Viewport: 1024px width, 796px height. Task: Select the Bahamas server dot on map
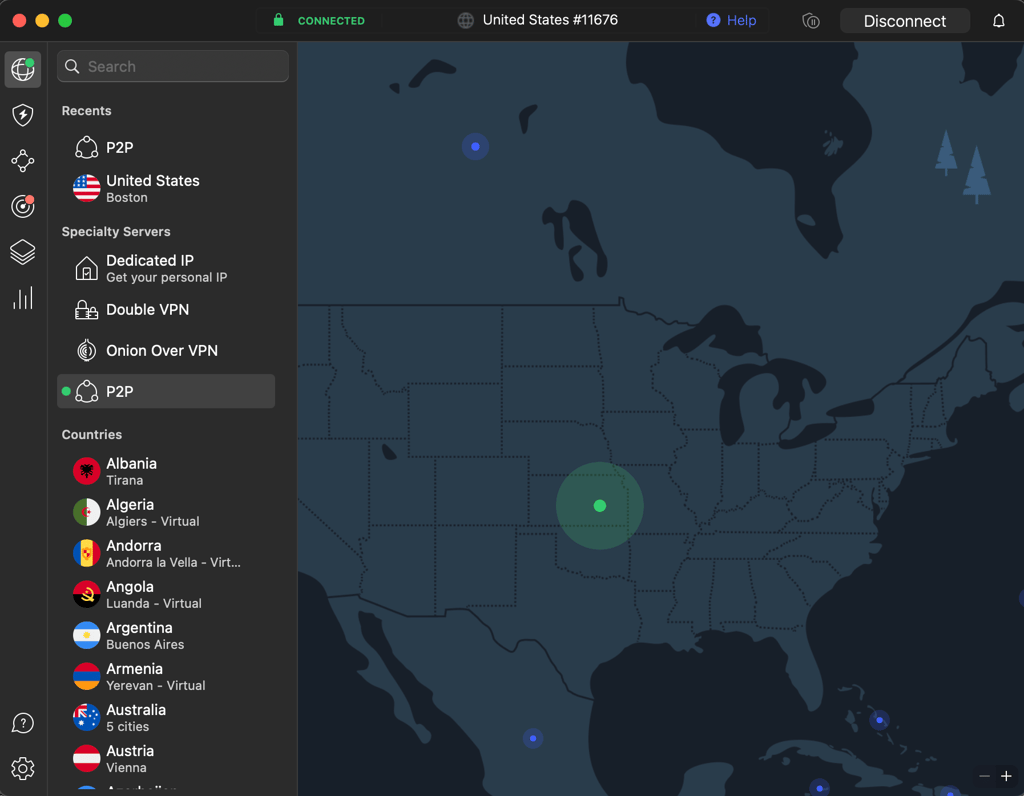coord(880,720)
